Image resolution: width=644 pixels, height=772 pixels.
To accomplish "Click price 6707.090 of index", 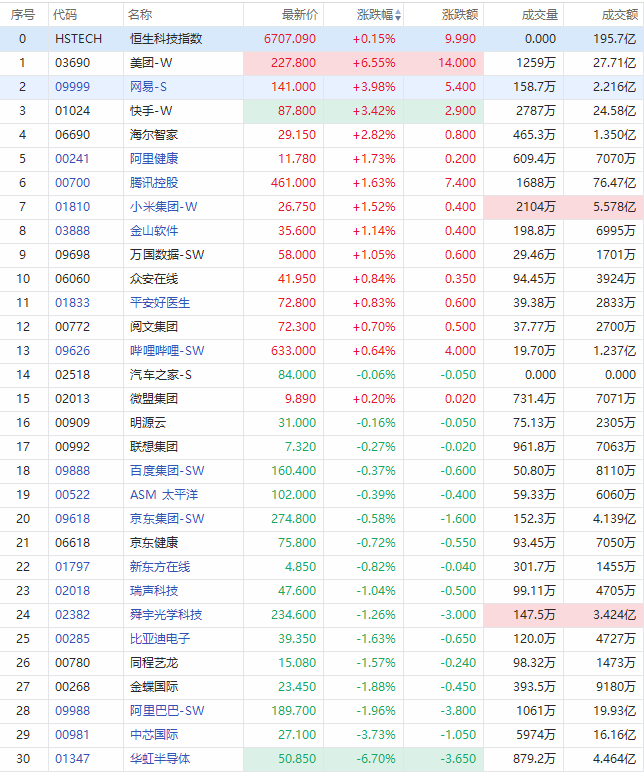I will click(290, 39).
